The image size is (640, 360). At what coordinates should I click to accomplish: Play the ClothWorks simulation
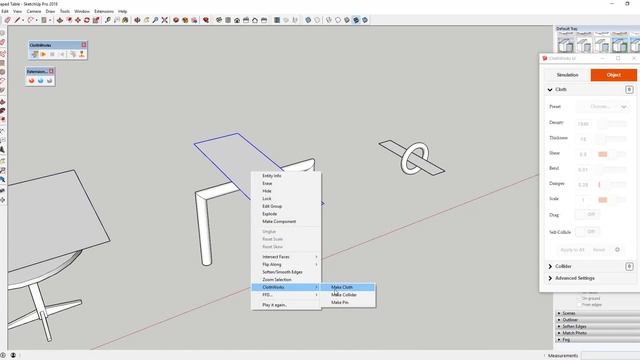pyautogui.click(x=43, y=54)
